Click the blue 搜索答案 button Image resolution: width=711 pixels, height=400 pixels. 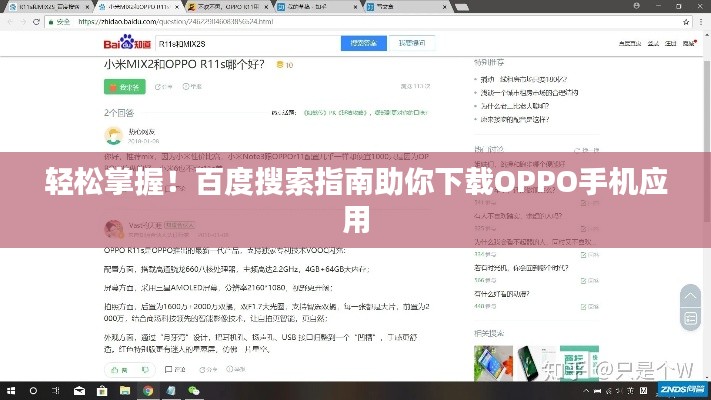(x=364, y=43)
